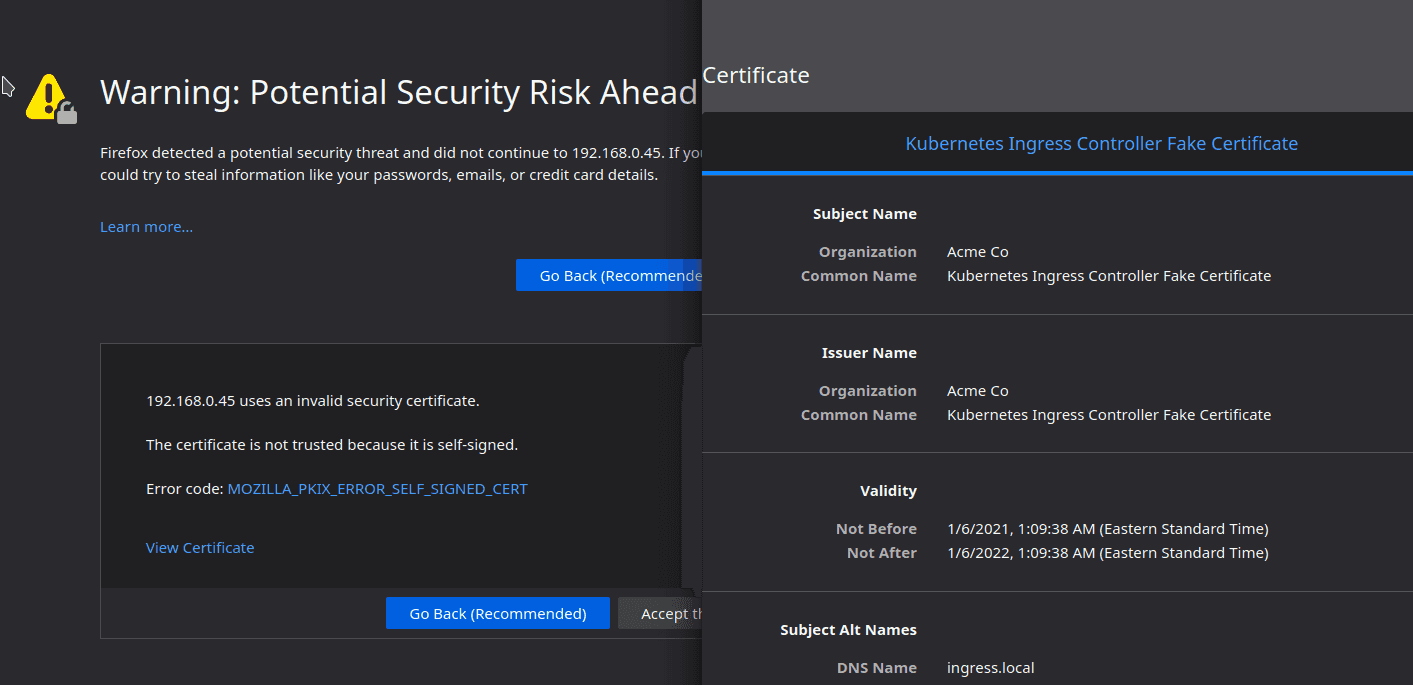
Task: Click the partially hidden Accept the Risk button
Action: (660, 614)
